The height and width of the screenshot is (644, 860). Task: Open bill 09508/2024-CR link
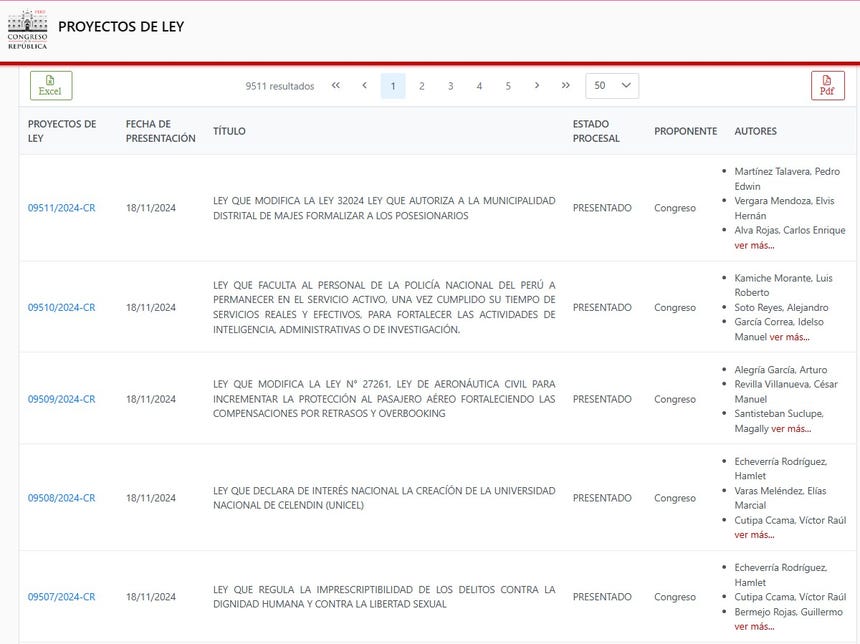coord(61,498)
